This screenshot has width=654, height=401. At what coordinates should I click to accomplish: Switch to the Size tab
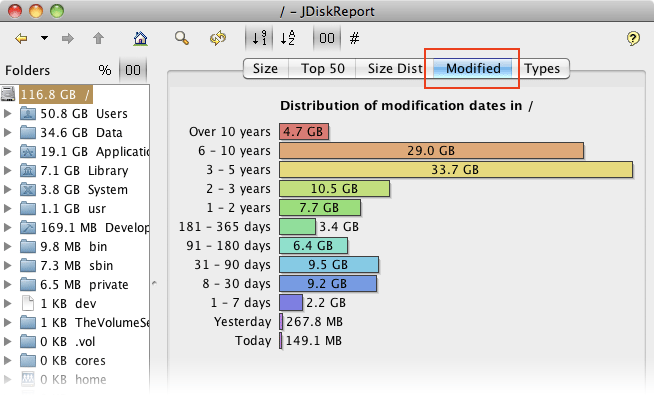pos(265,68)
